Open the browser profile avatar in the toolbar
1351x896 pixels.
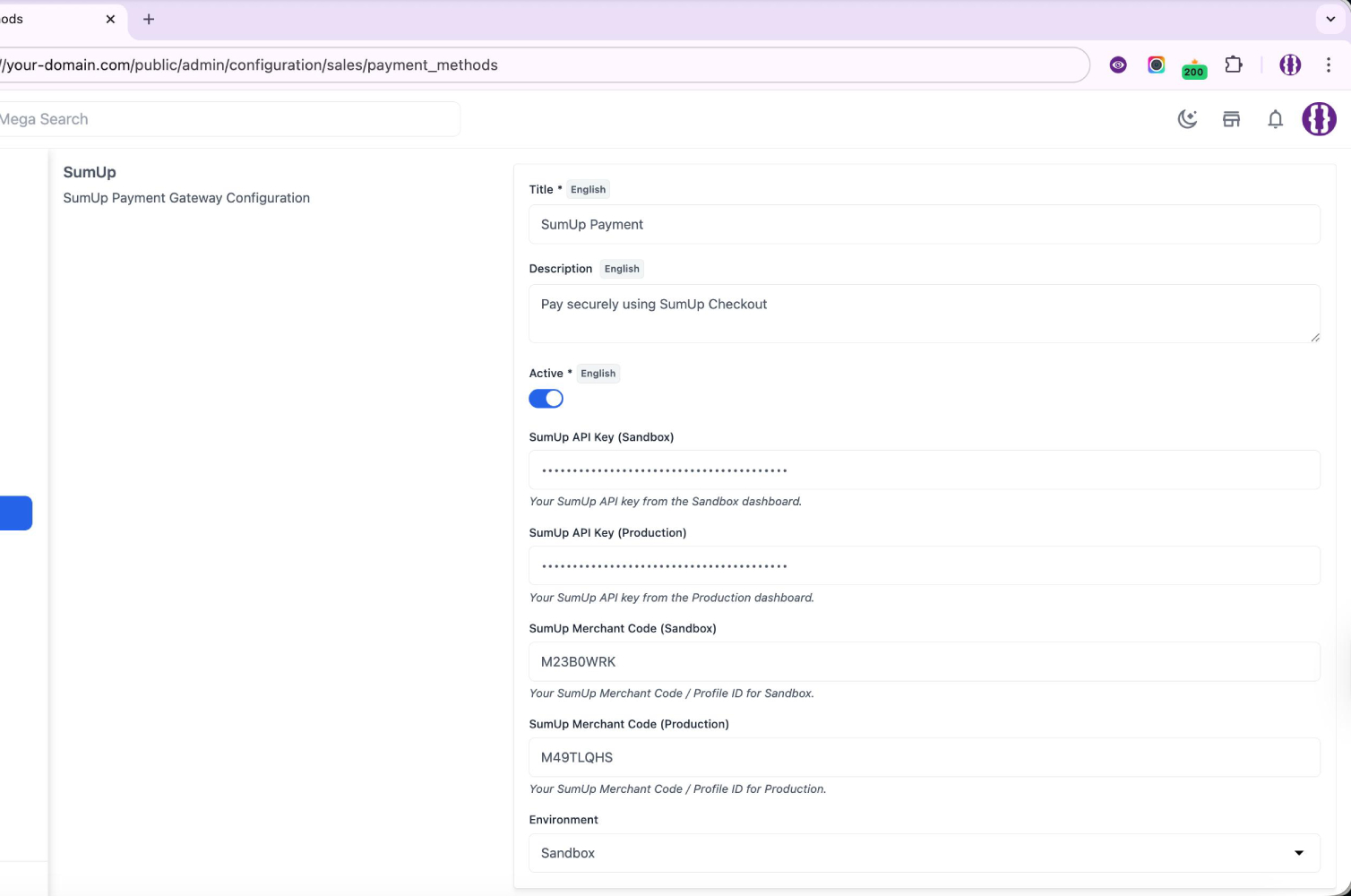(x=1290, y=65)
